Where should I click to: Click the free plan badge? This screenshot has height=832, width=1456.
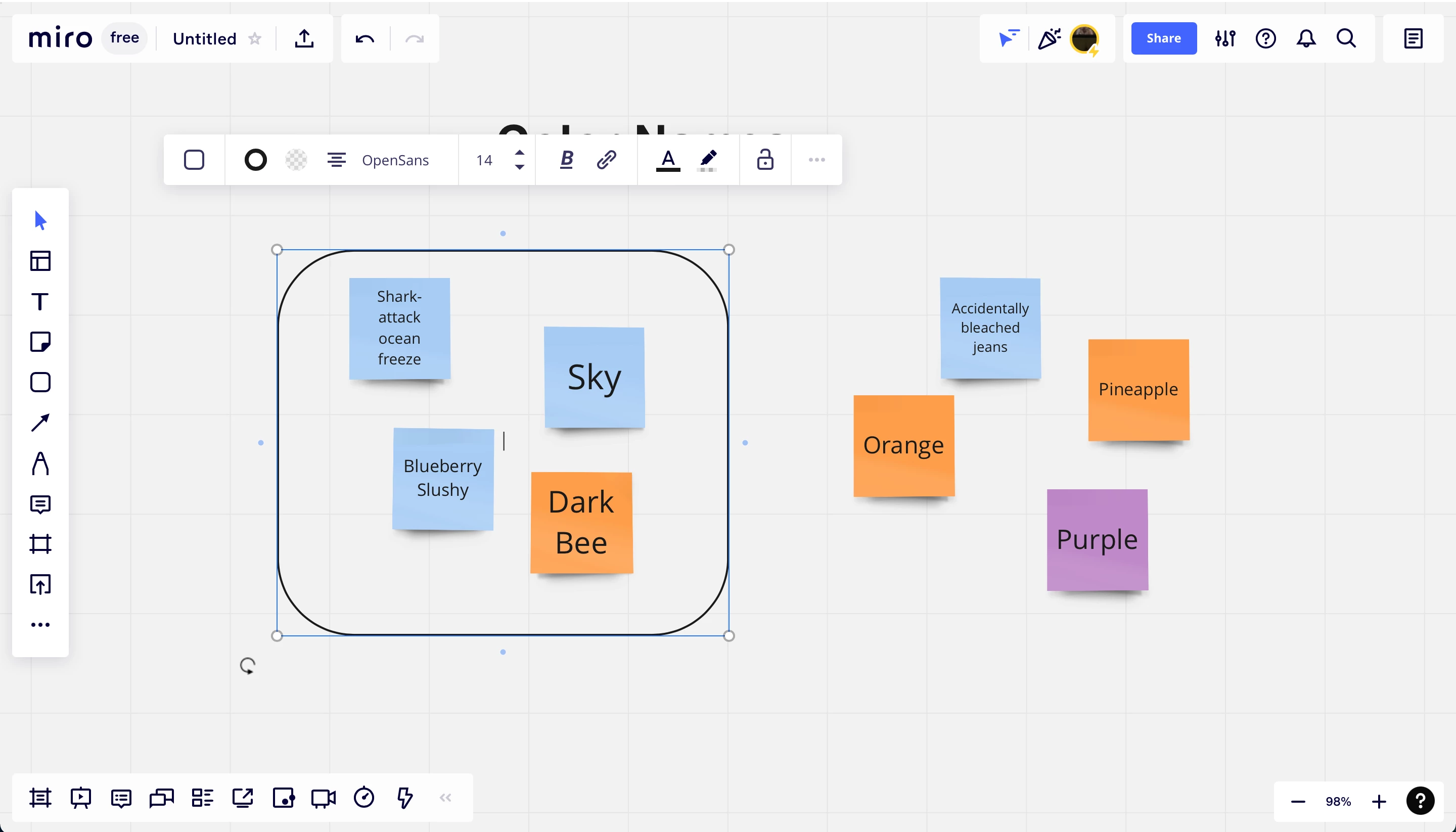pos(124,38)
